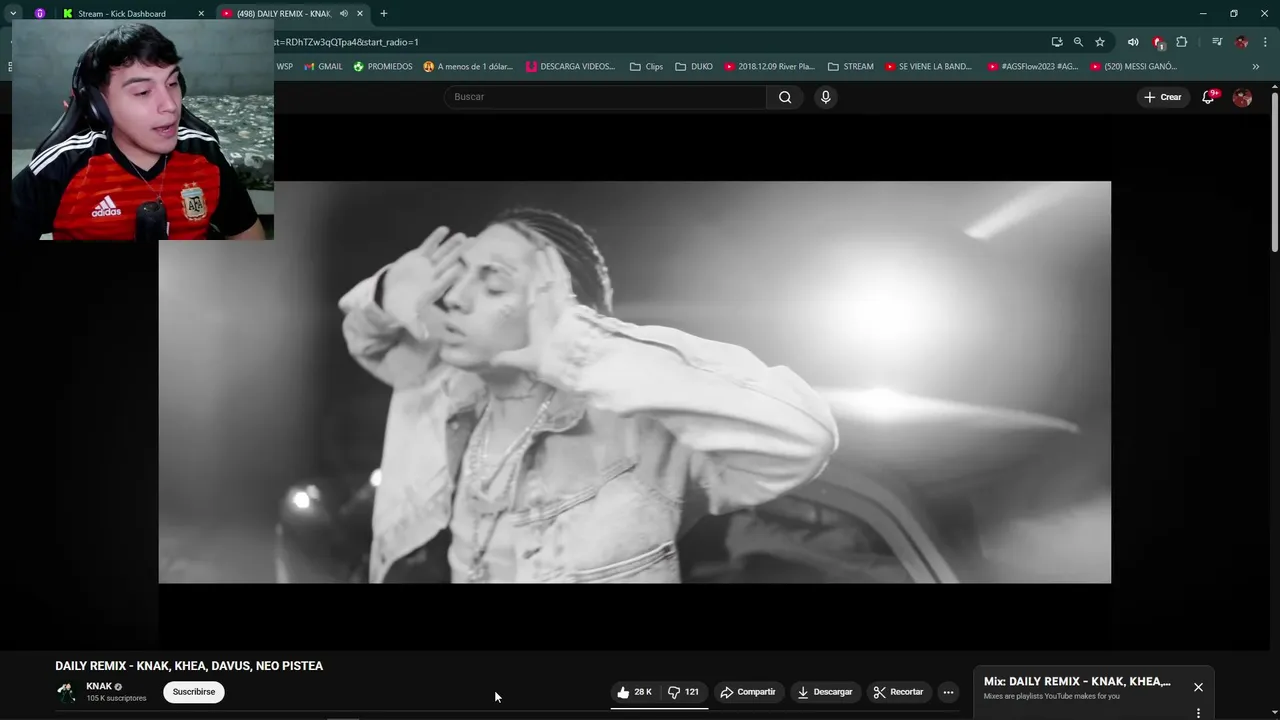Click video title DAILY REMIX text

click(x=189, y=666)
